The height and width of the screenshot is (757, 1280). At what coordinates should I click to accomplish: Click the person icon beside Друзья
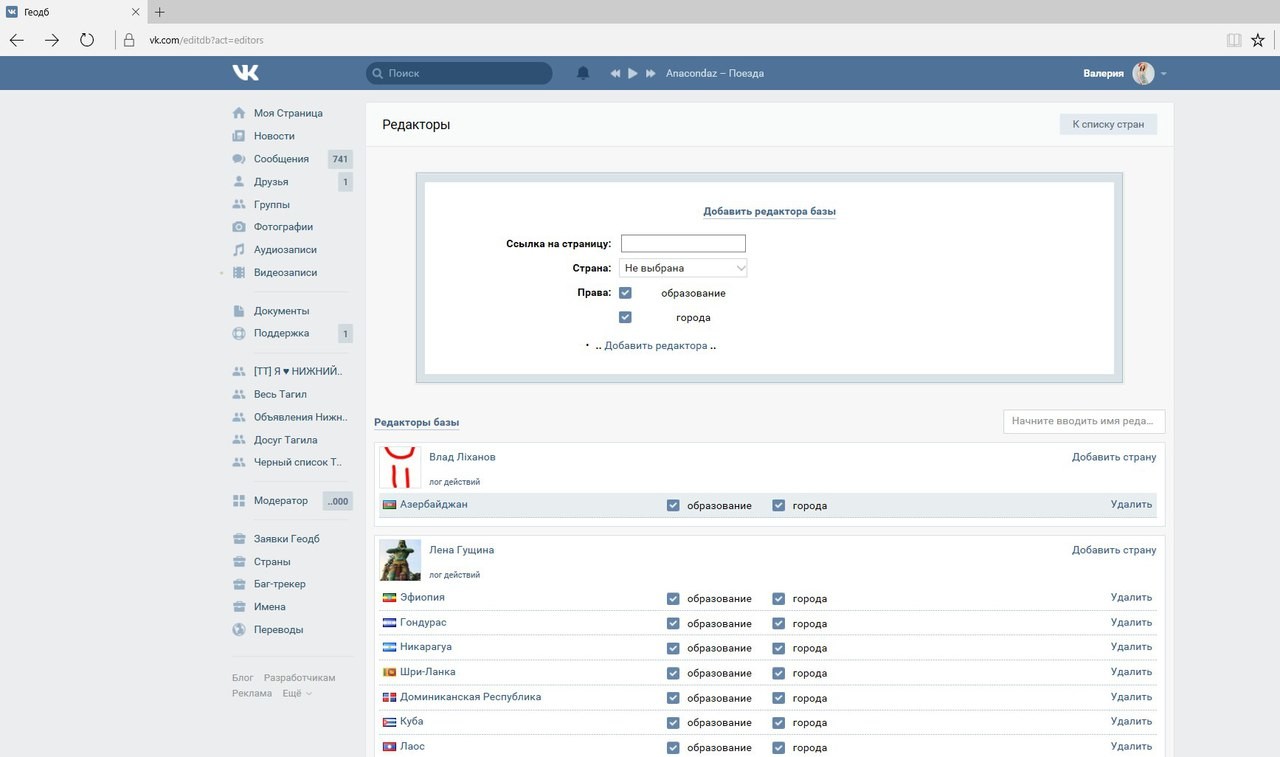click(x=238, y=182)
